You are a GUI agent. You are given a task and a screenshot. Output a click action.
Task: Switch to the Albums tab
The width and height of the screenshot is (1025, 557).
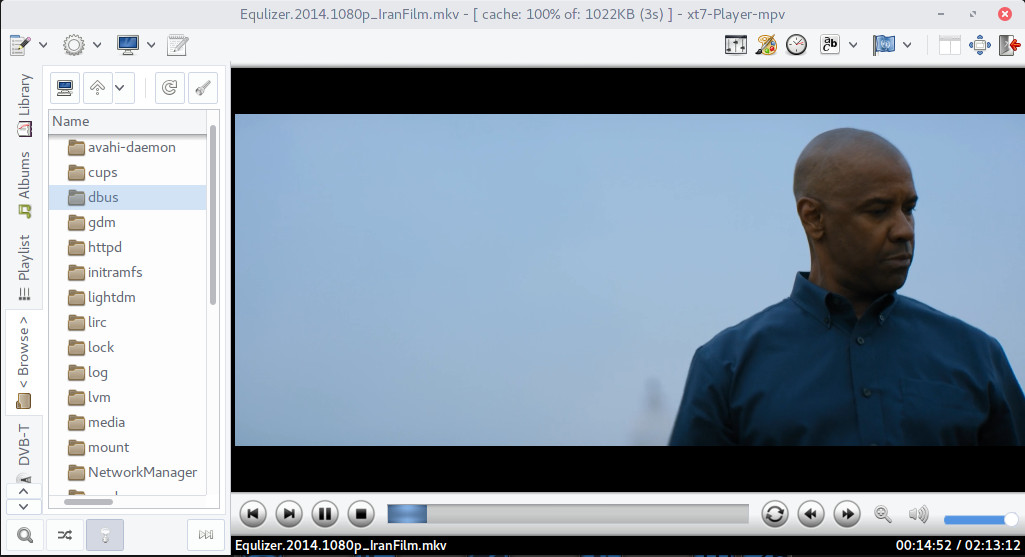click(x=24, y=184)
